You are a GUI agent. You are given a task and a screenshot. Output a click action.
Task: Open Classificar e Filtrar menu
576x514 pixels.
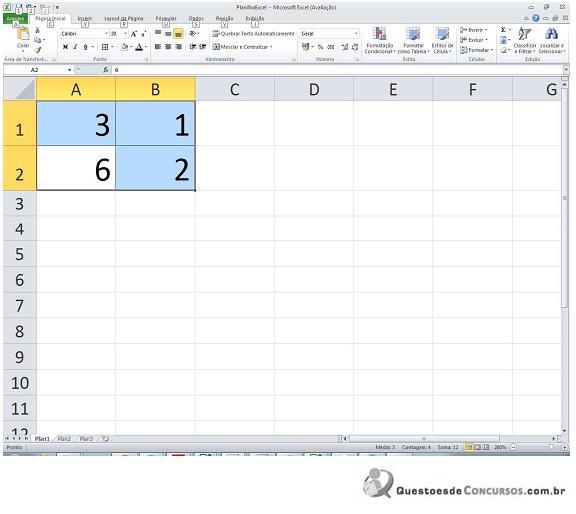point(525,40)
